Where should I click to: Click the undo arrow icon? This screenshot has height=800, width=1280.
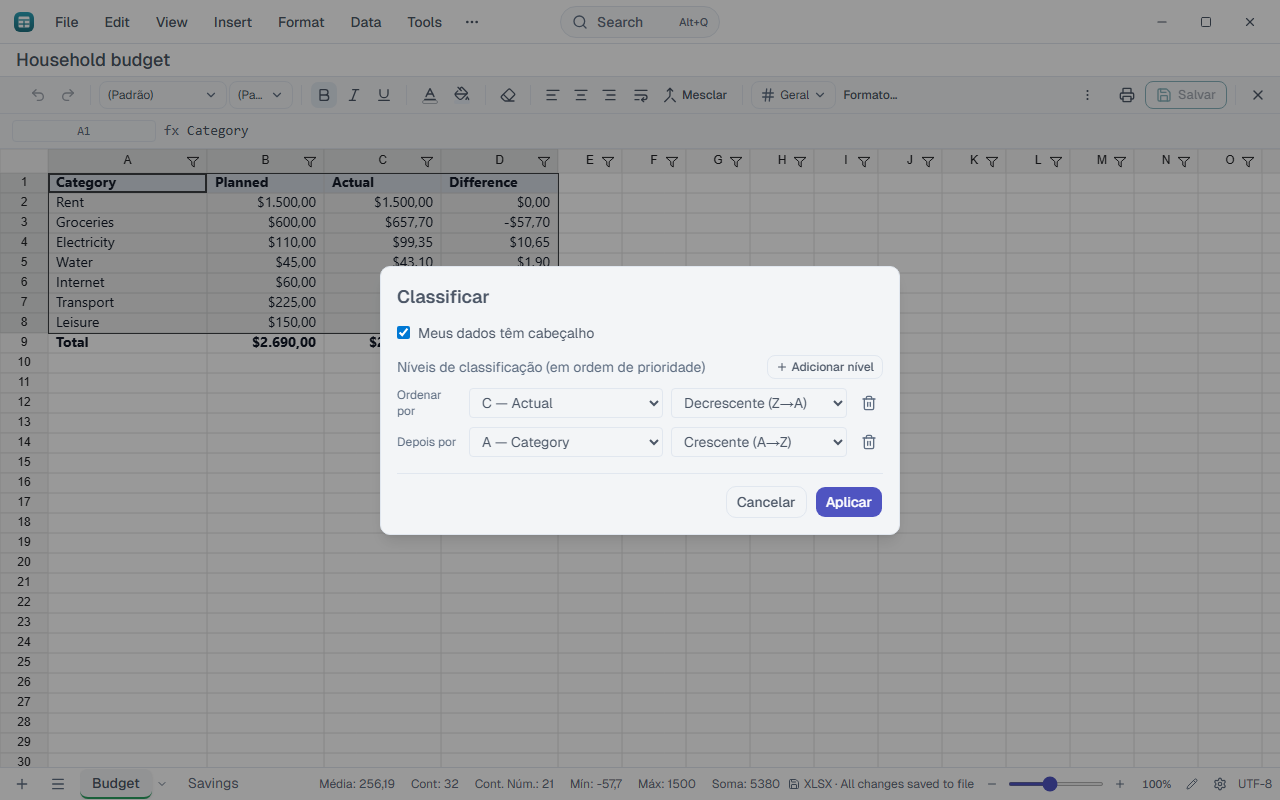(x=38, y=95)
